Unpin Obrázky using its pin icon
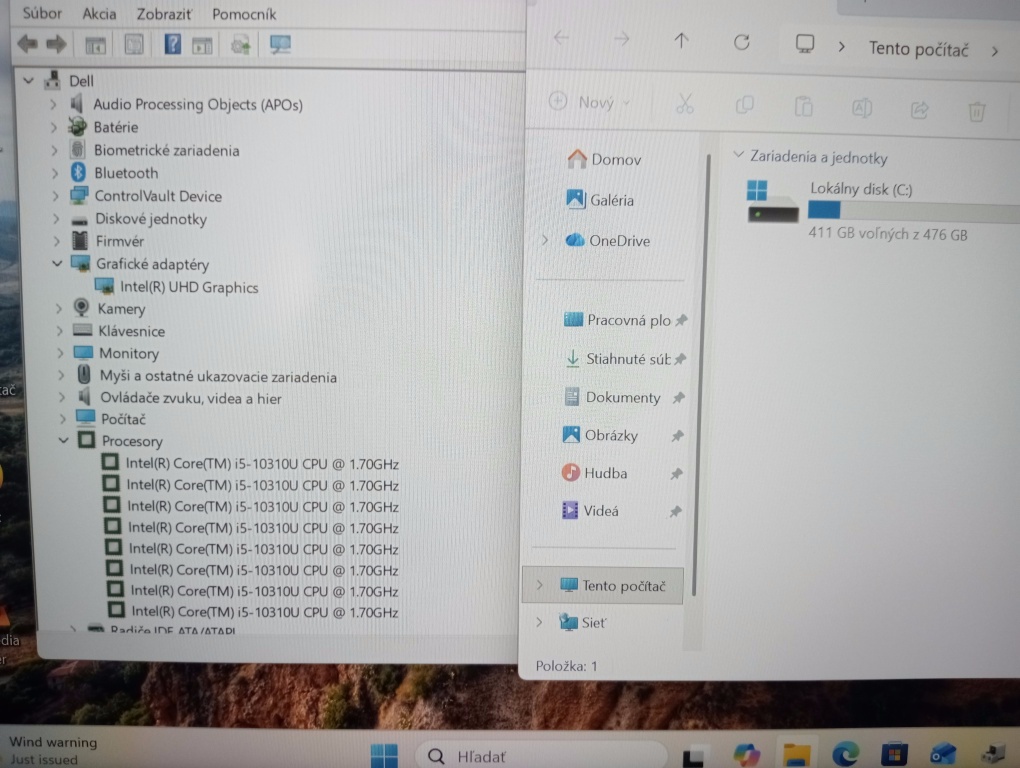1020x768 pixels. 680,435
